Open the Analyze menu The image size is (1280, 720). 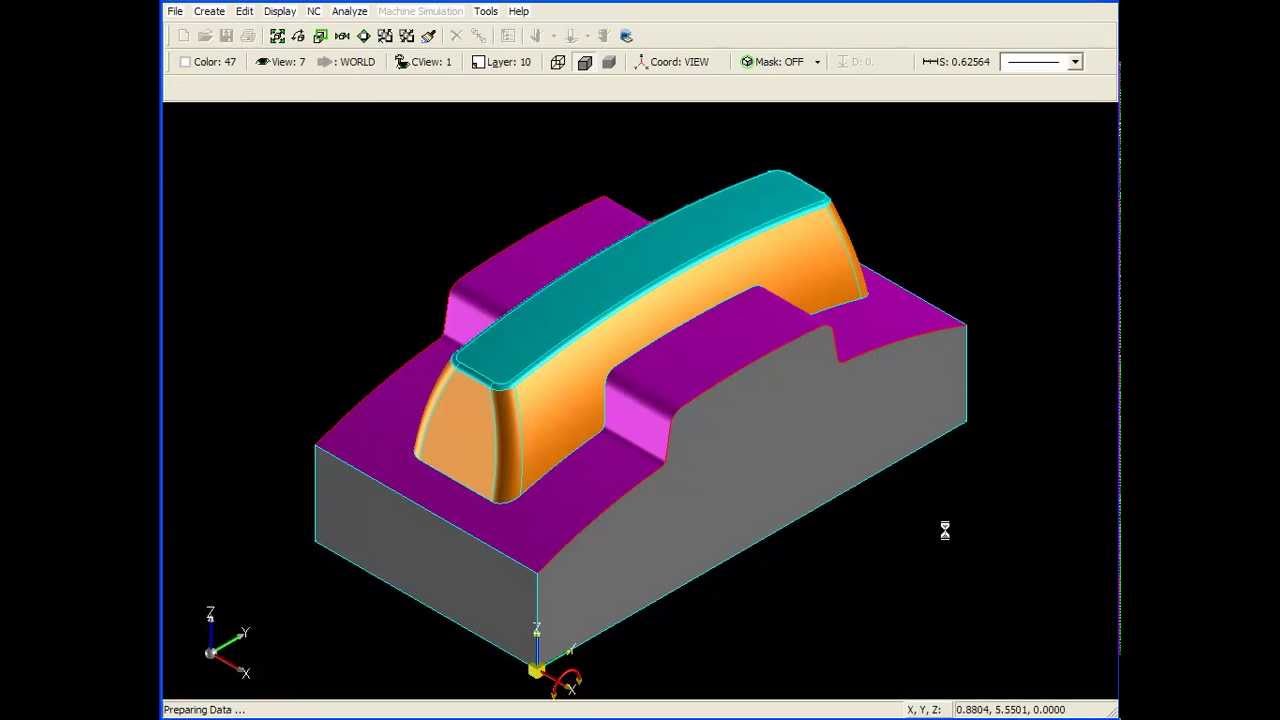coord(349,11)
